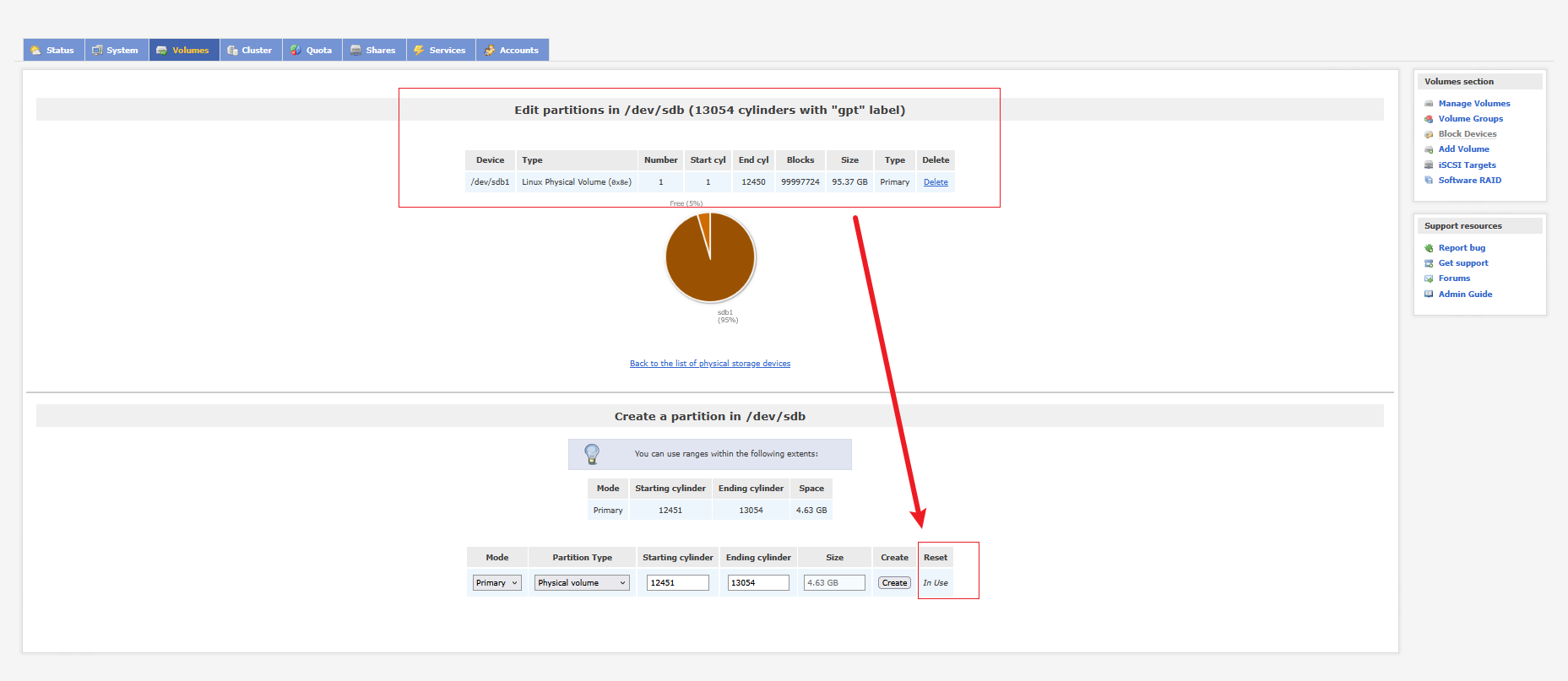Image resolution: width=1568 pixels, height=681 pixels.
Task: Open the Status tab
Action: [54, 50]
